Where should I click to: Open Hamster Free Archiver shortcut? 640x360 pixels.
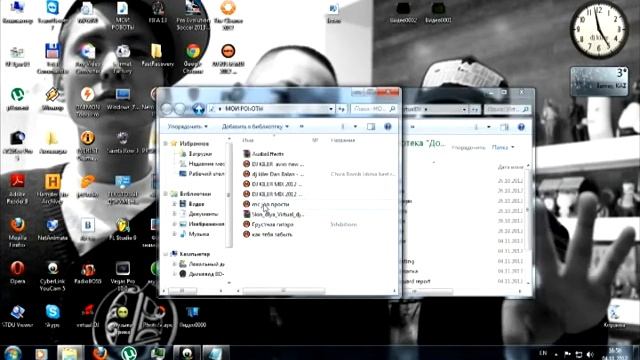(x=53, y=189)
